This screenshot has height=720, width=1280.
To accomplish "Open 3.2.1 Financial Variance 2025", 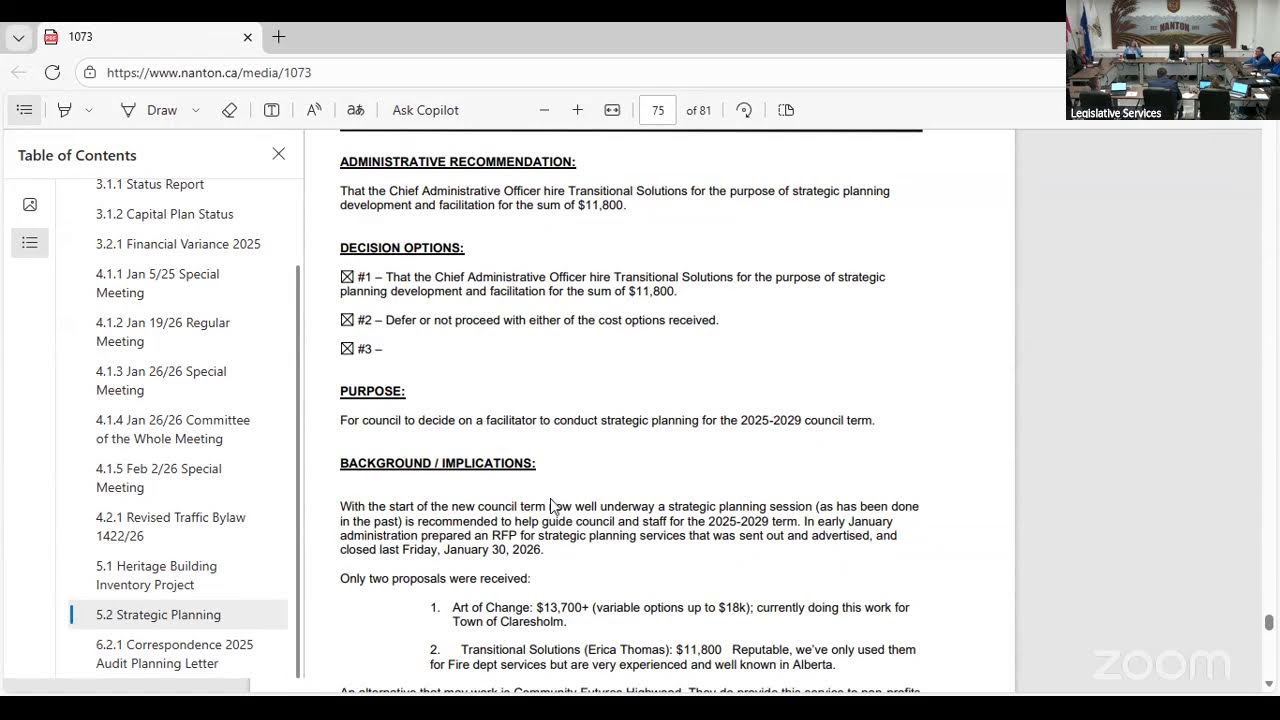I will pos(178,244).
